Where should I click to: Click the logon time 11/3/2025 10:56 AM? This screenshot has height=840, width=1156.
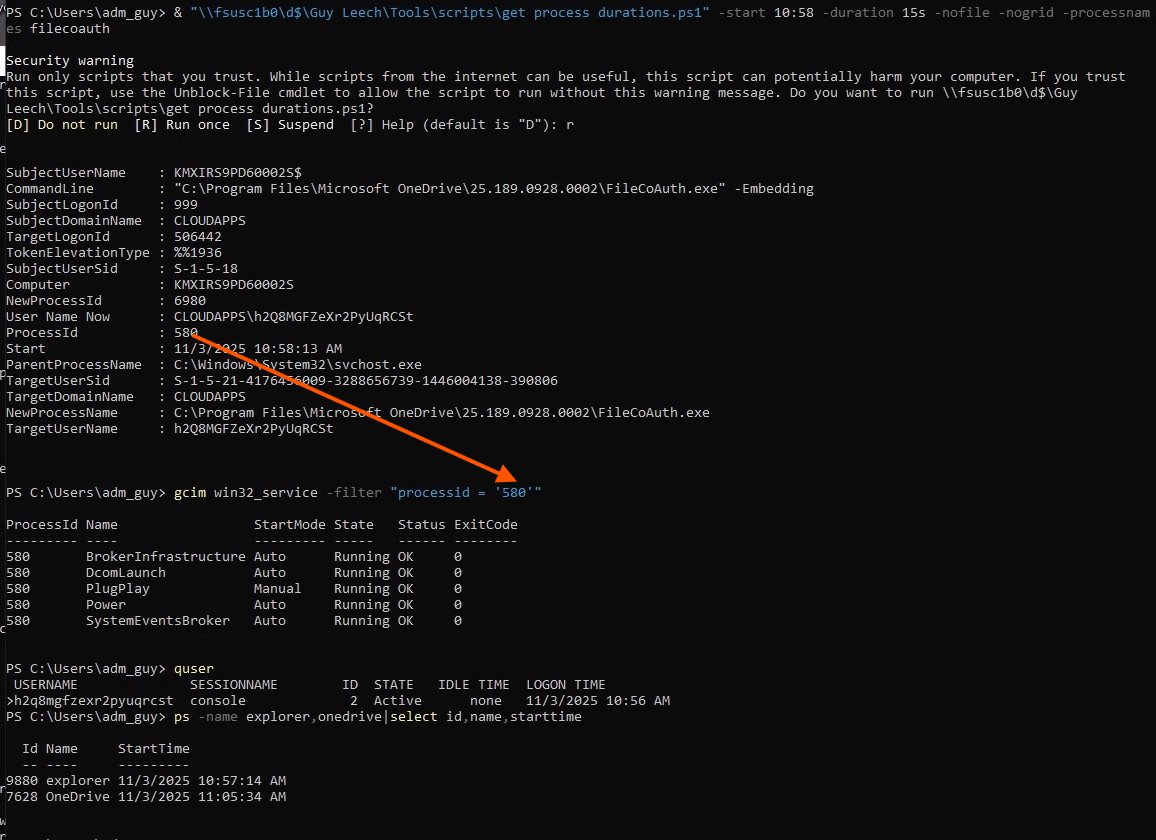click(x=598, y=701)
